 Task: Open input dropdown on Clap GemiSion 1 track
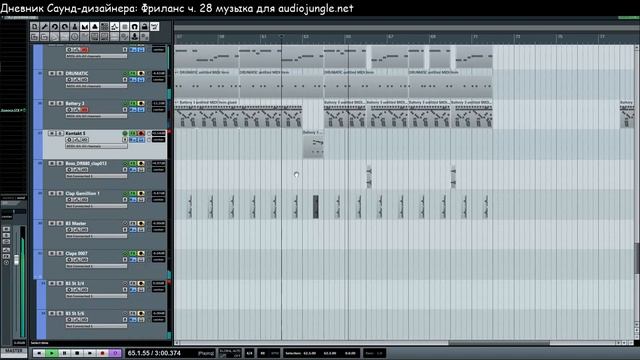(96, 206)
